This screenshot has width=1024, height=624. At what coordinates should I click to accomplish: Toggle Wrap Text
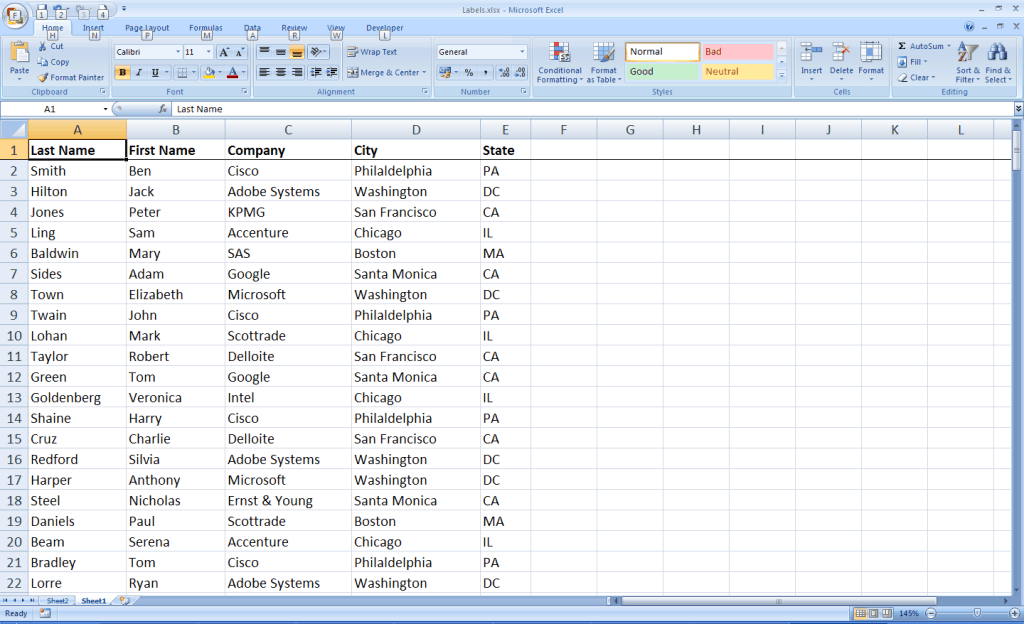[x=372, y=52]
